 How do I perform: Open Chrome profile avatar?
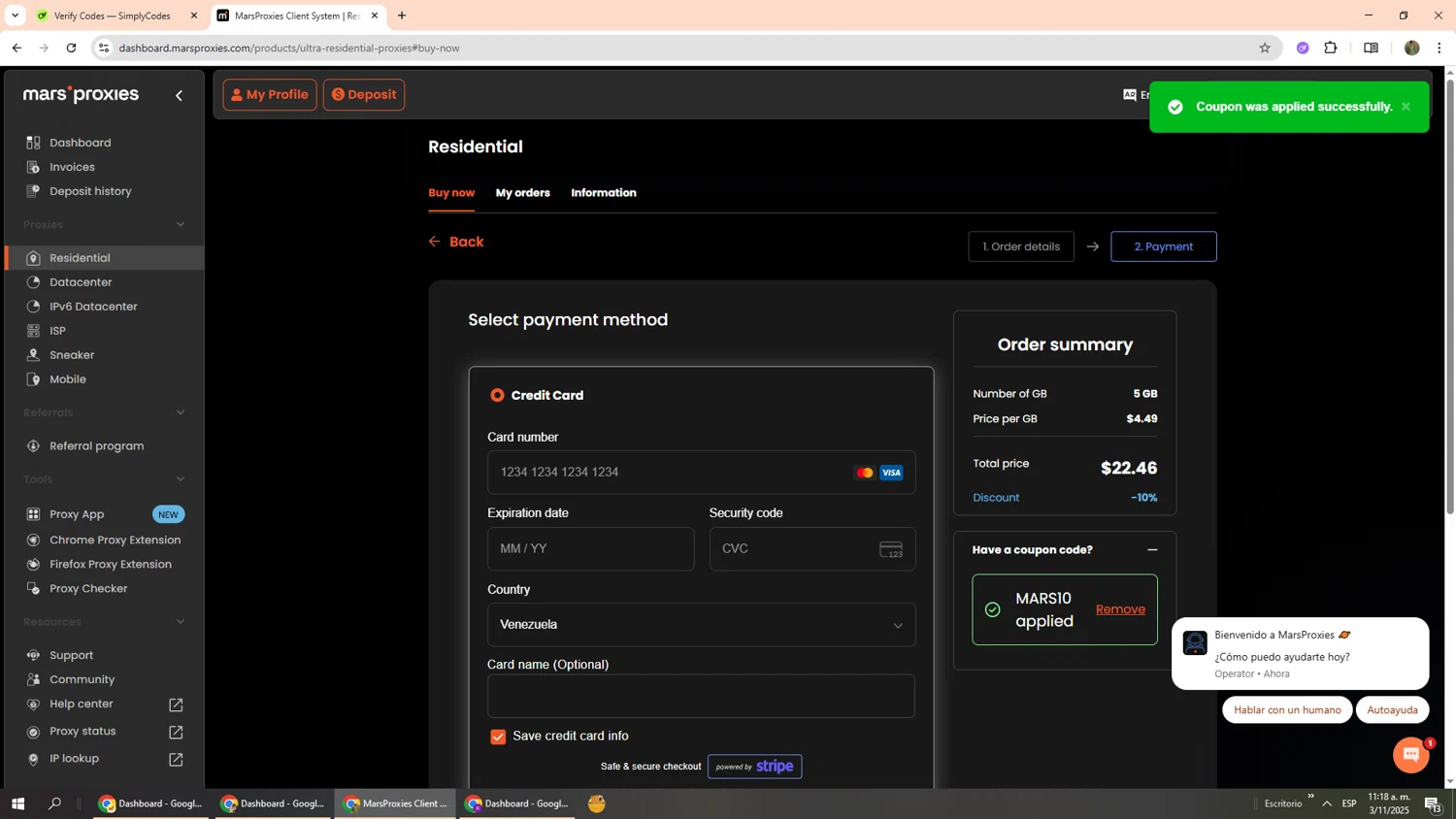coord(1411,48)
